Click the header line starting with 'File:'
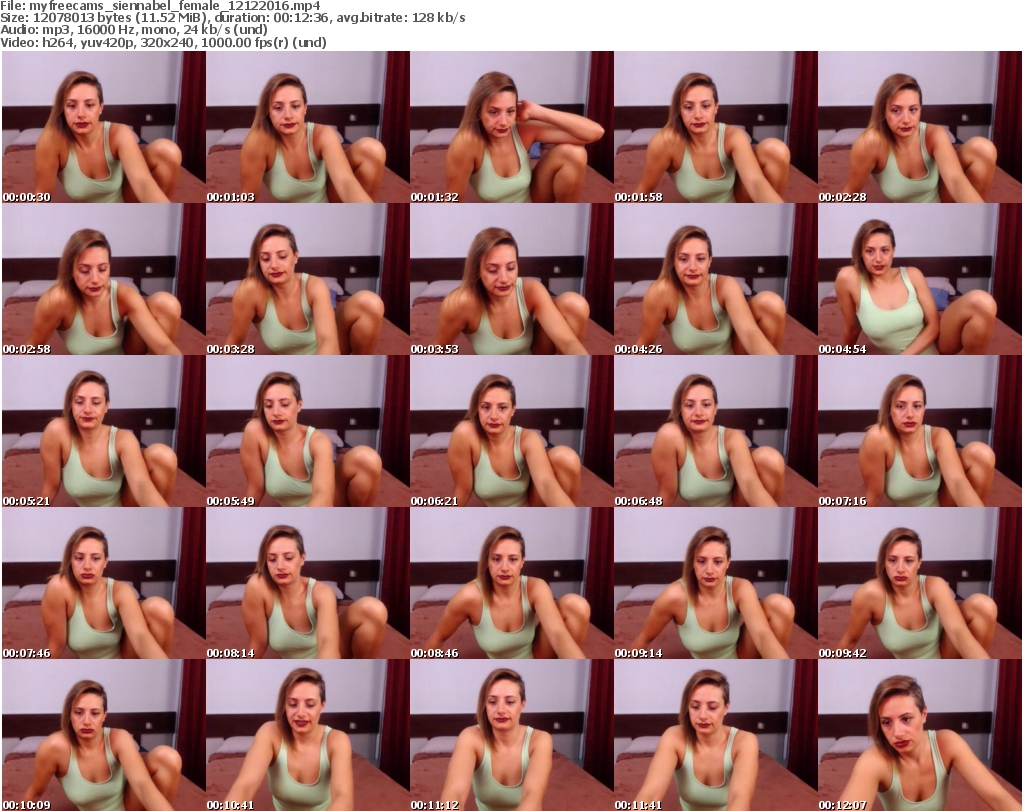Viewport: 1024px width, 811px height. 160,6
